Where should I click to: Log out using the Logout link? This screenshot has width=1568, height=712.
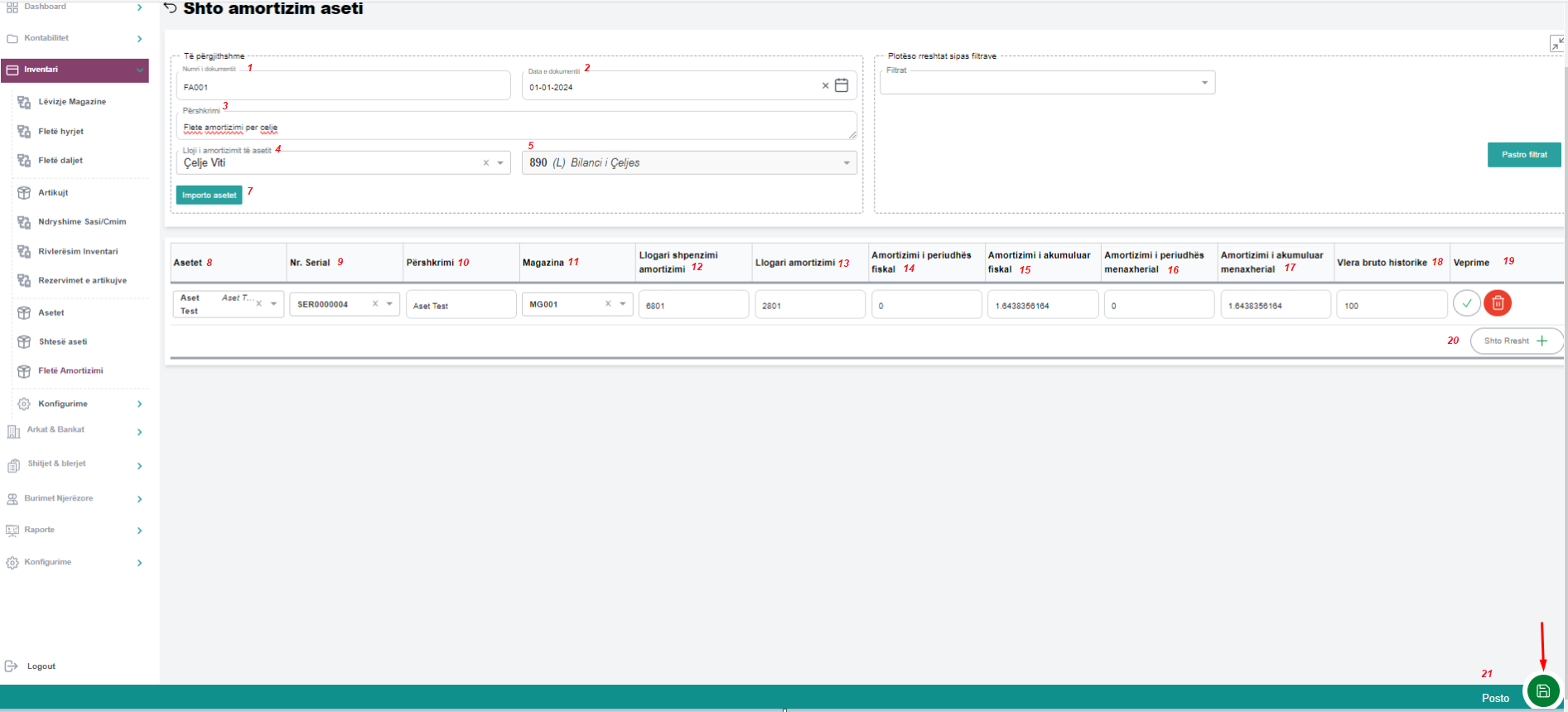41,666
